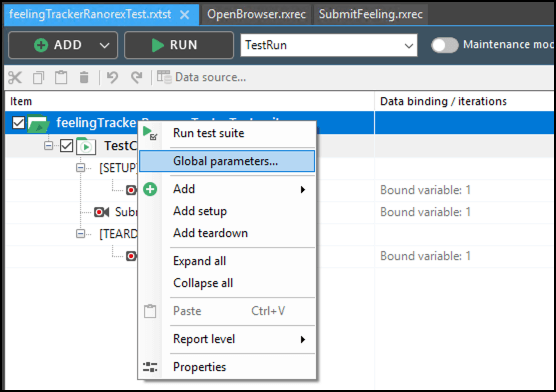Choose Add setup in context menu
This screenshot has height=392, width=556.
tap(227, 211)
